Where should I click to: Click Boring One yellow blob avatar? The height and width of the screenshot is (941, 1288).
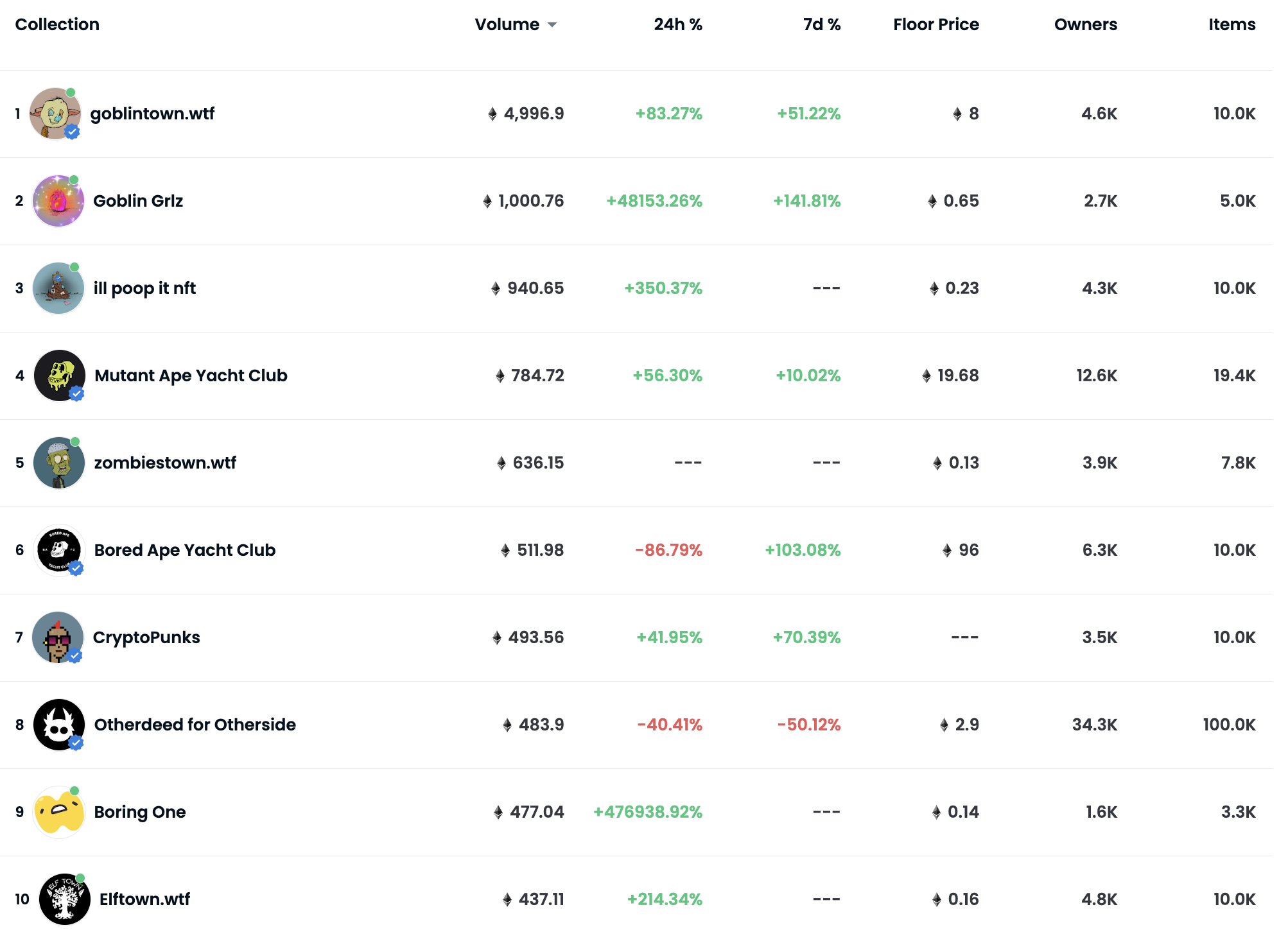[59, 812]
